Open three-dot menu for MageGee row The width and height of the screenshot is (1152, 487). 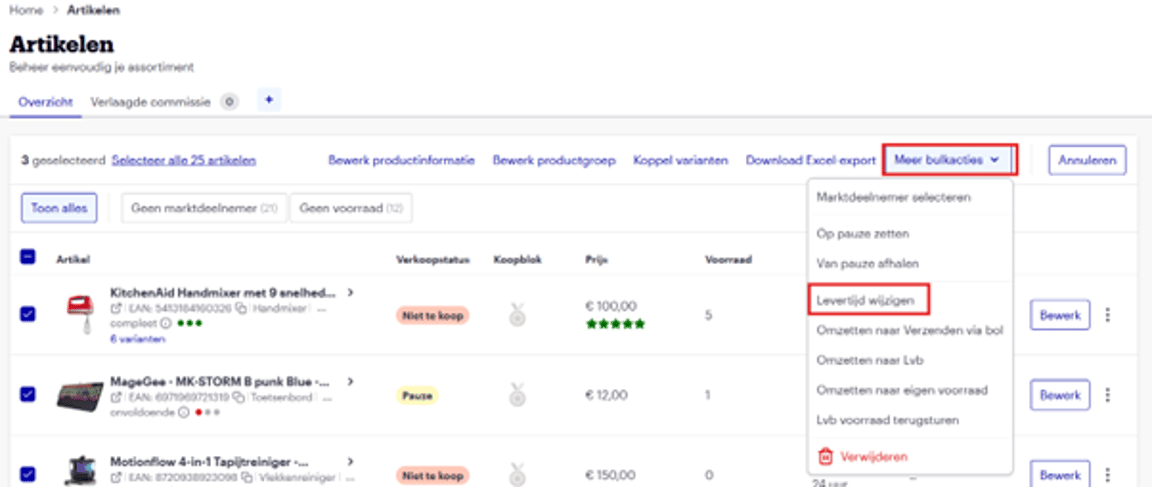click(1107, 395)
